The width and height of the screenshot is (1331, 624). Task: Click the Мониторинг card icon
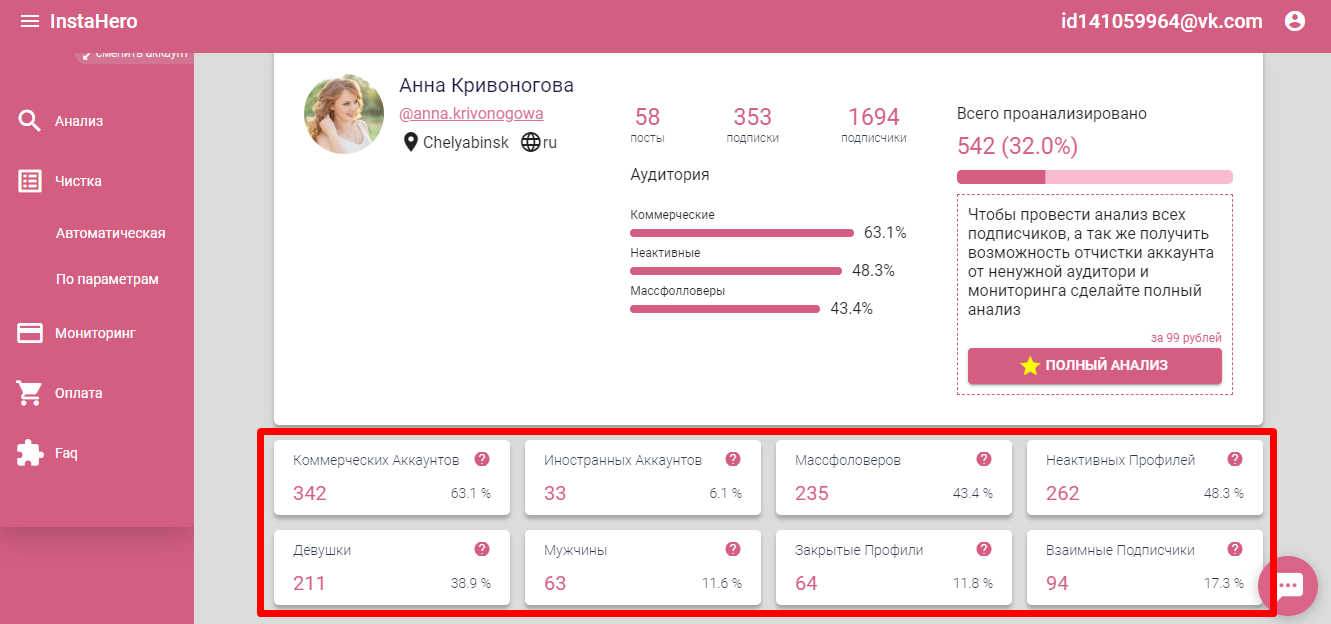30,333
